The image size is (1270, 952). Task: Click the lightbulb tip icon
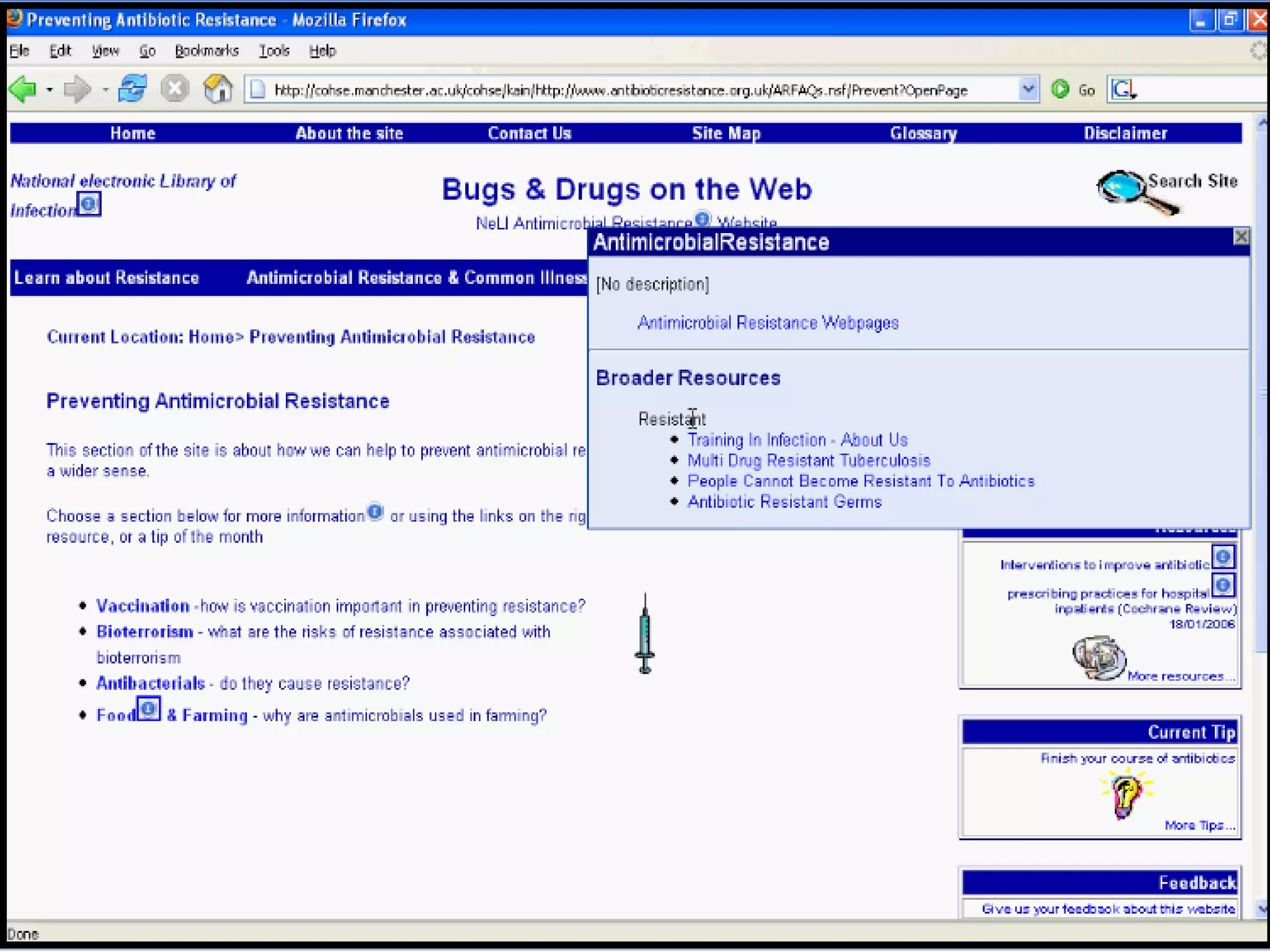click(1126, 795)
